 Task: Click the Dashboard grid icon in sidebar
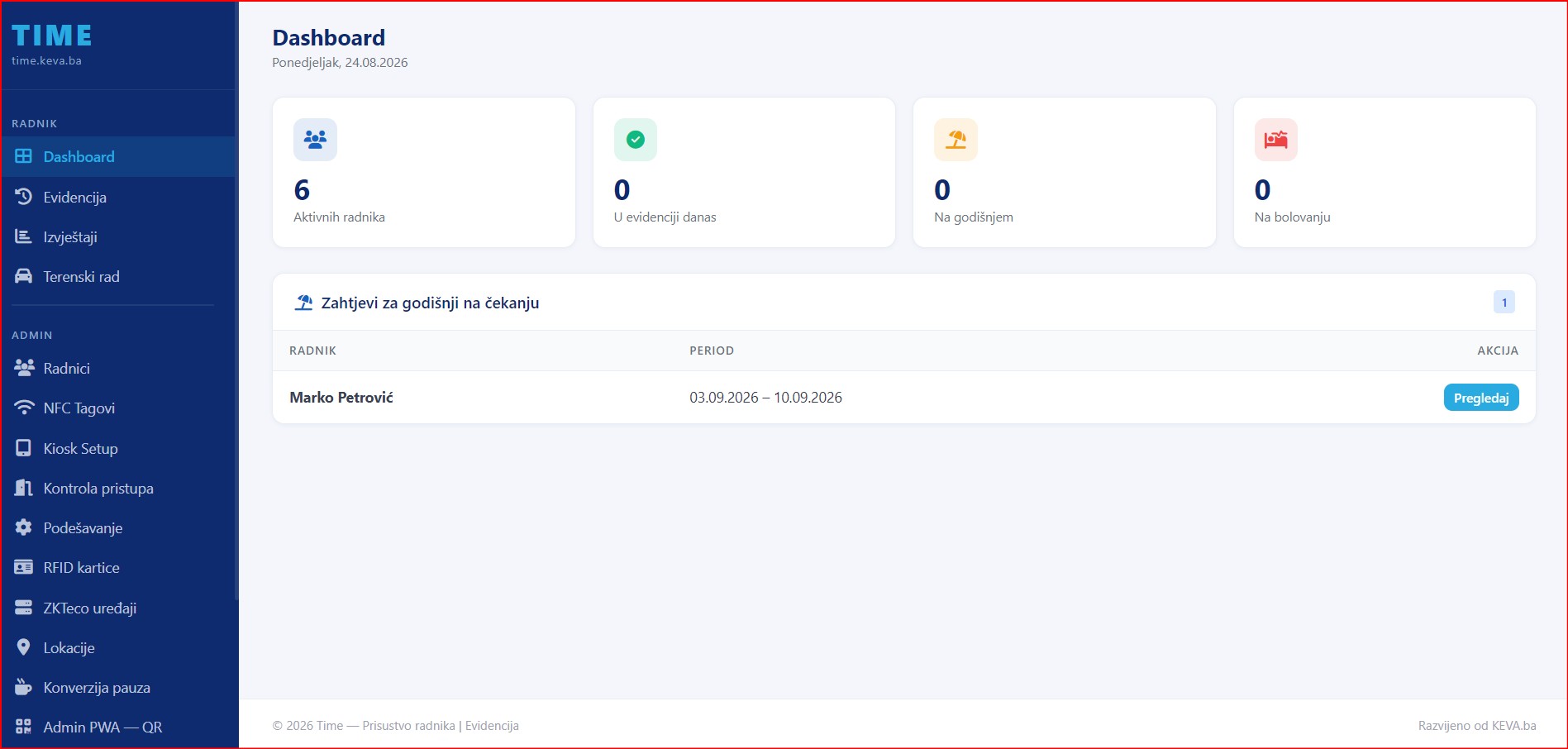(24, 156)
